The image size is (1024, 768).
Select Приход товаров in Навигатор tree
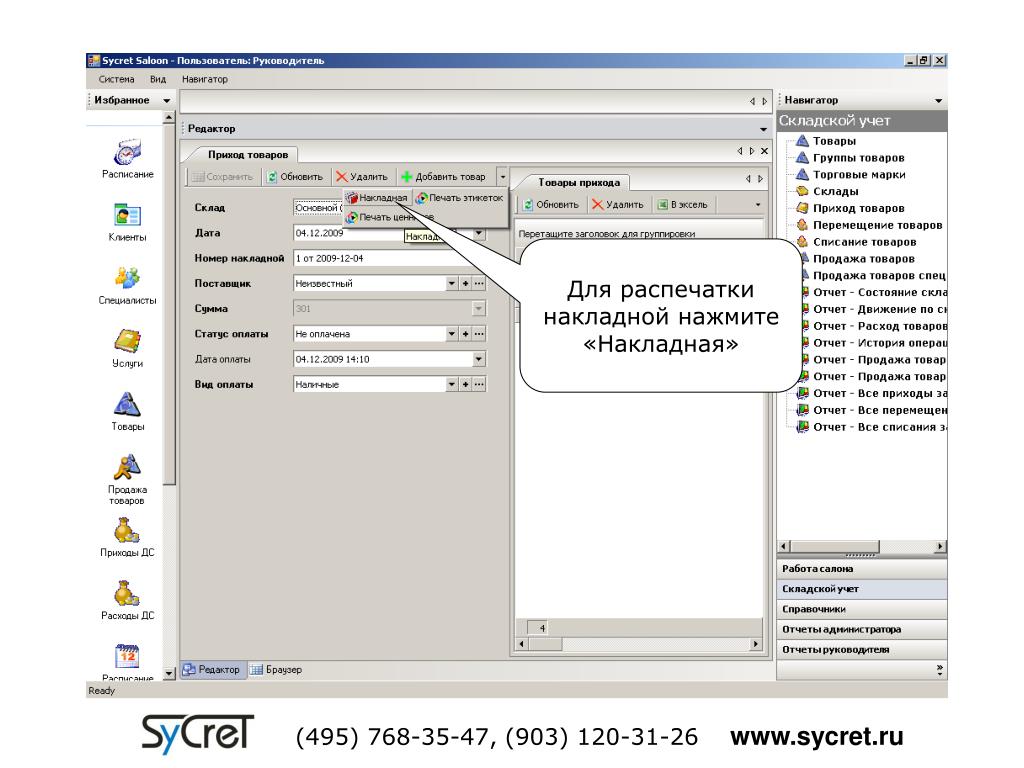(x=858, y=208)
